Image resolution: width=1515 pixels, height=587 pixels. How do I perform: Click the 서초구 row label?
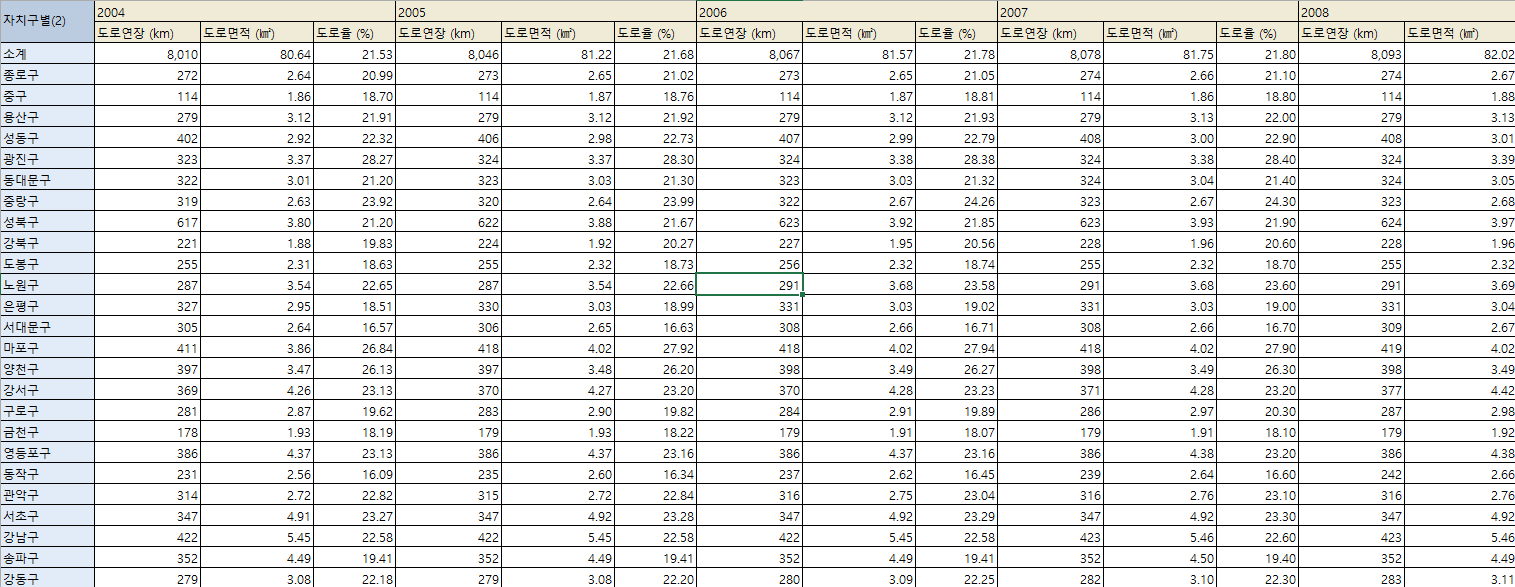pyautogui.click(x=47, y=516)
